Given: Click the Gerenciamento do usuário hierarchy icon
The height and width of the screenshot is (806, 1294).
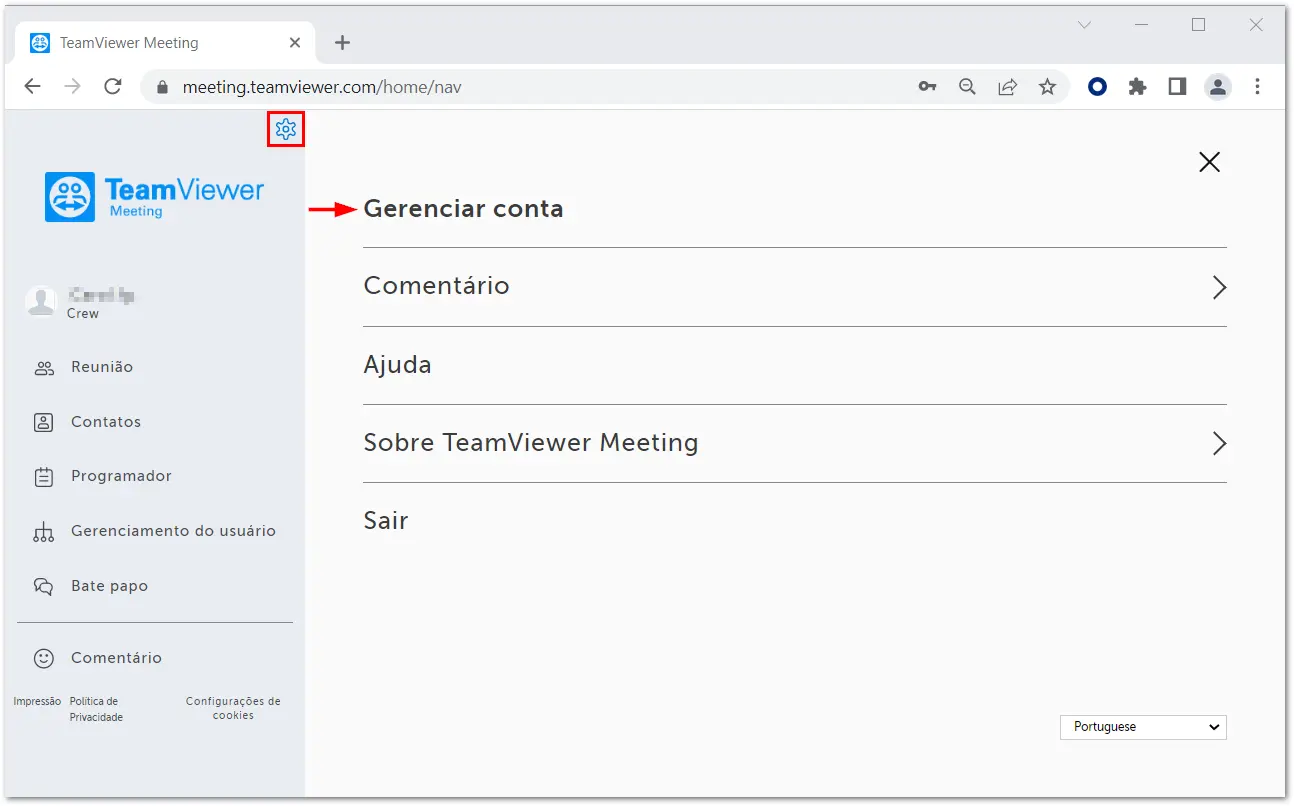Looking at the screenshot, I should 44,532.
